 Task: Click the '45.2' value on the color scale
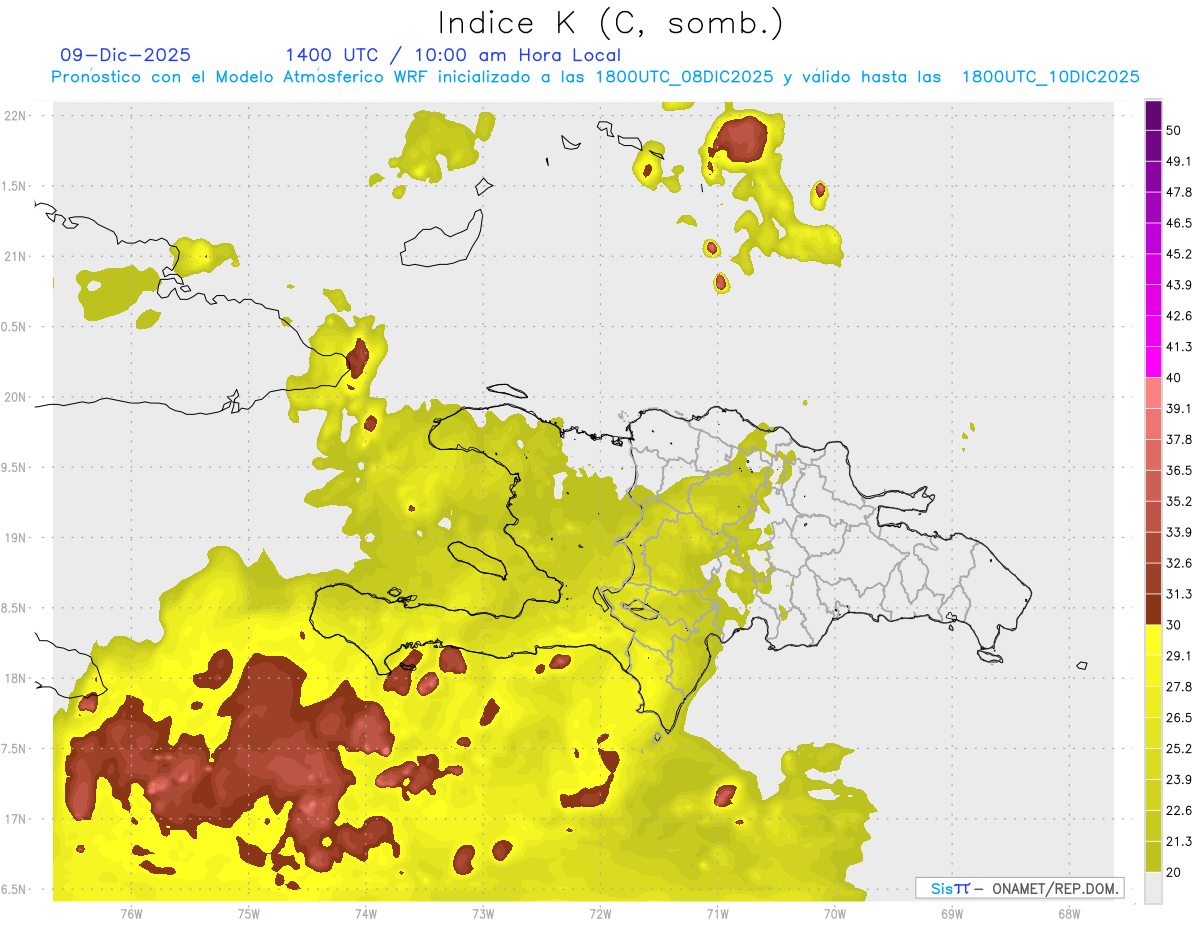(x=1179, y=254)
